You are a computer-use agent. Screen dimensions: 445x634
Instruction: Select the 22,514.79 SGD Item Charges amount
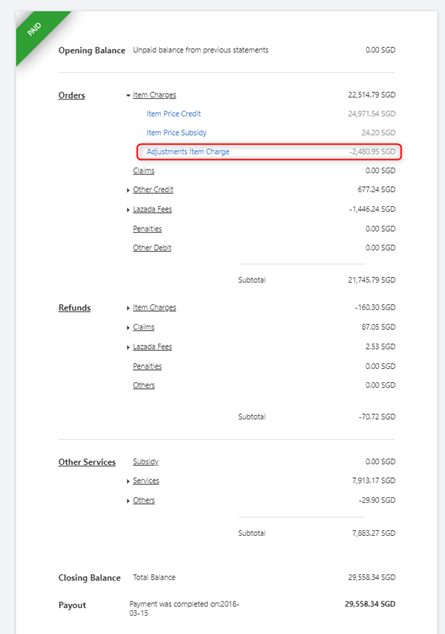pos(372,95)
